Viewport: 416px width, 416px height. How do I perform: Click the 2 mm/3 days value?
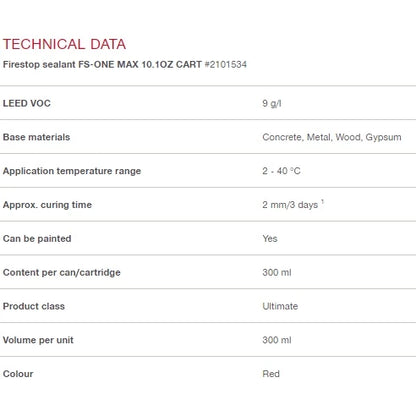[290, 205]
